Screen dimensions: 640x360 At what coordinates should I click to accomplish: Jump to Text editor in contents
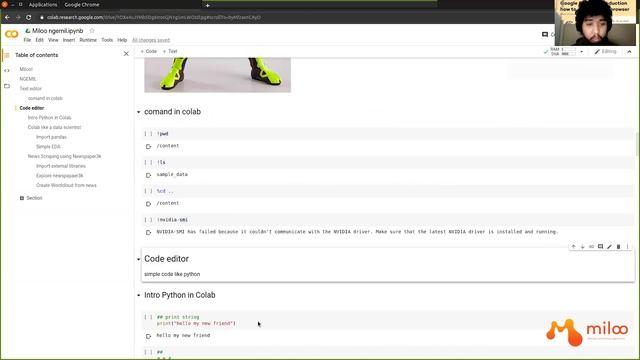click(x=31, y=89)
